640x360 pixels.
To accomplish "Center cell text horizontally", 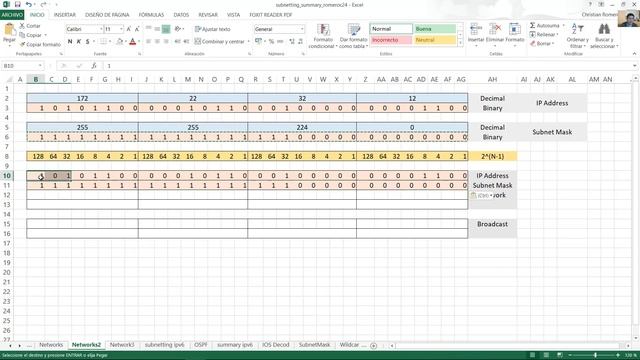I will pos(157,42).
